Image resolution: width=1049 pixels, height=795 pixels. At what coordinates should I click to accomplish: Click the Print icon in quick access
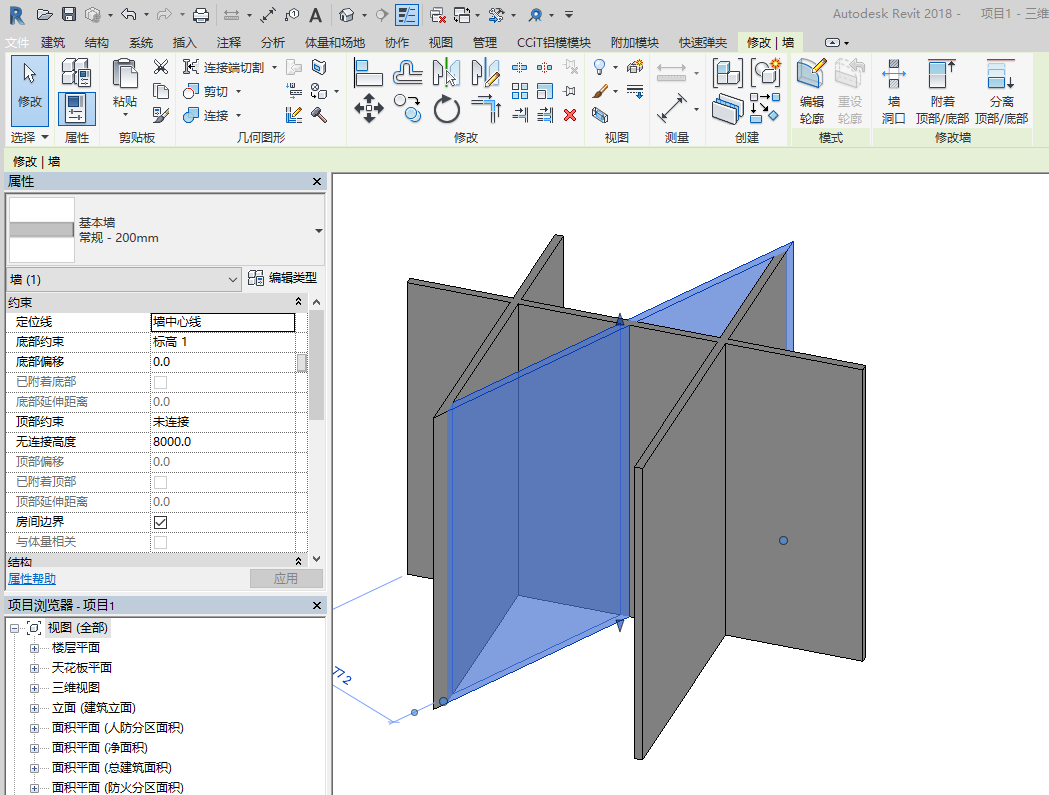click(201, 15)
